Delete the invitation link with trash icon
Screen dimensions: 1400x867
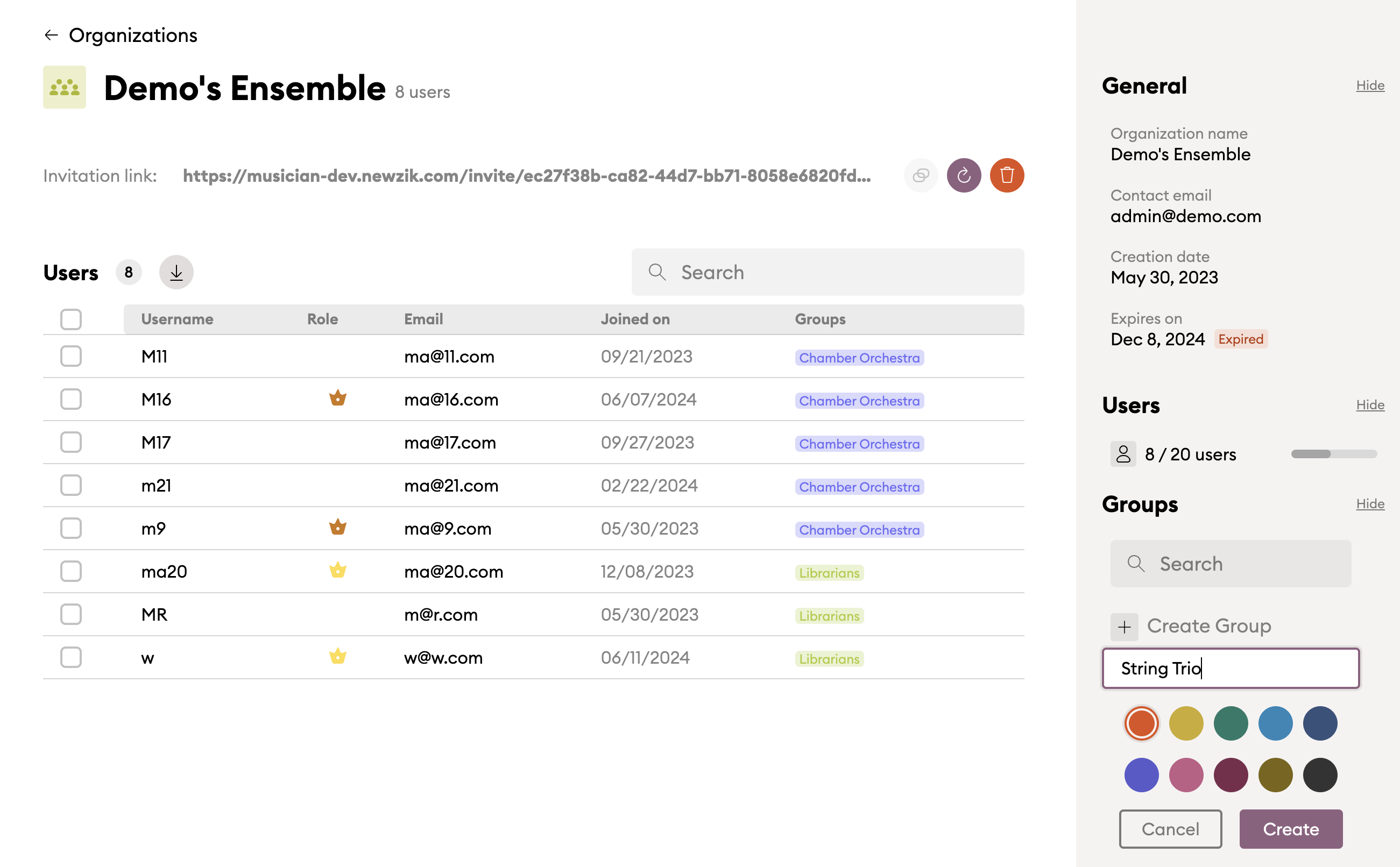coord(1007,175)
